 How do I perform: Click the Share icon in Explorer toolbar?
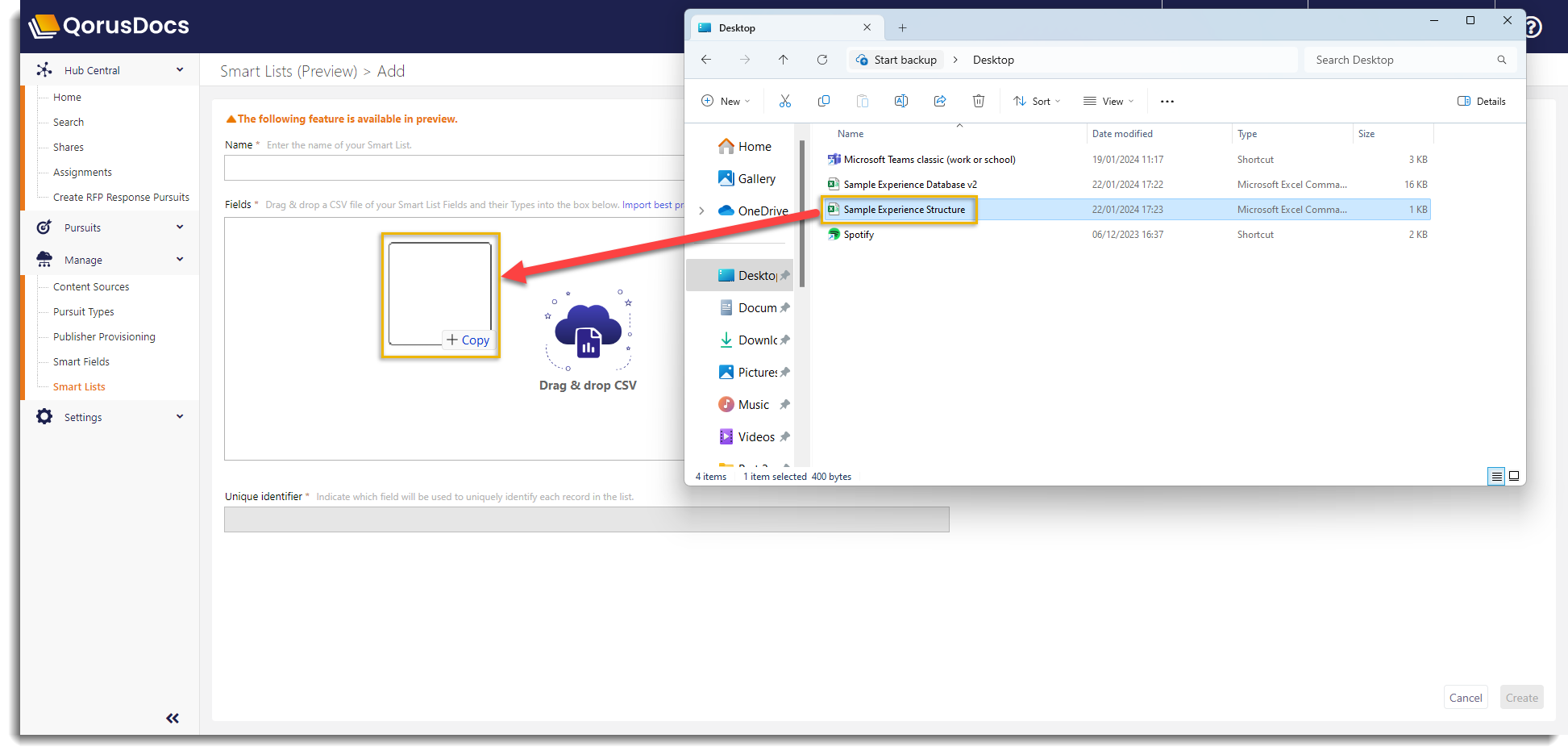[939, 101]
